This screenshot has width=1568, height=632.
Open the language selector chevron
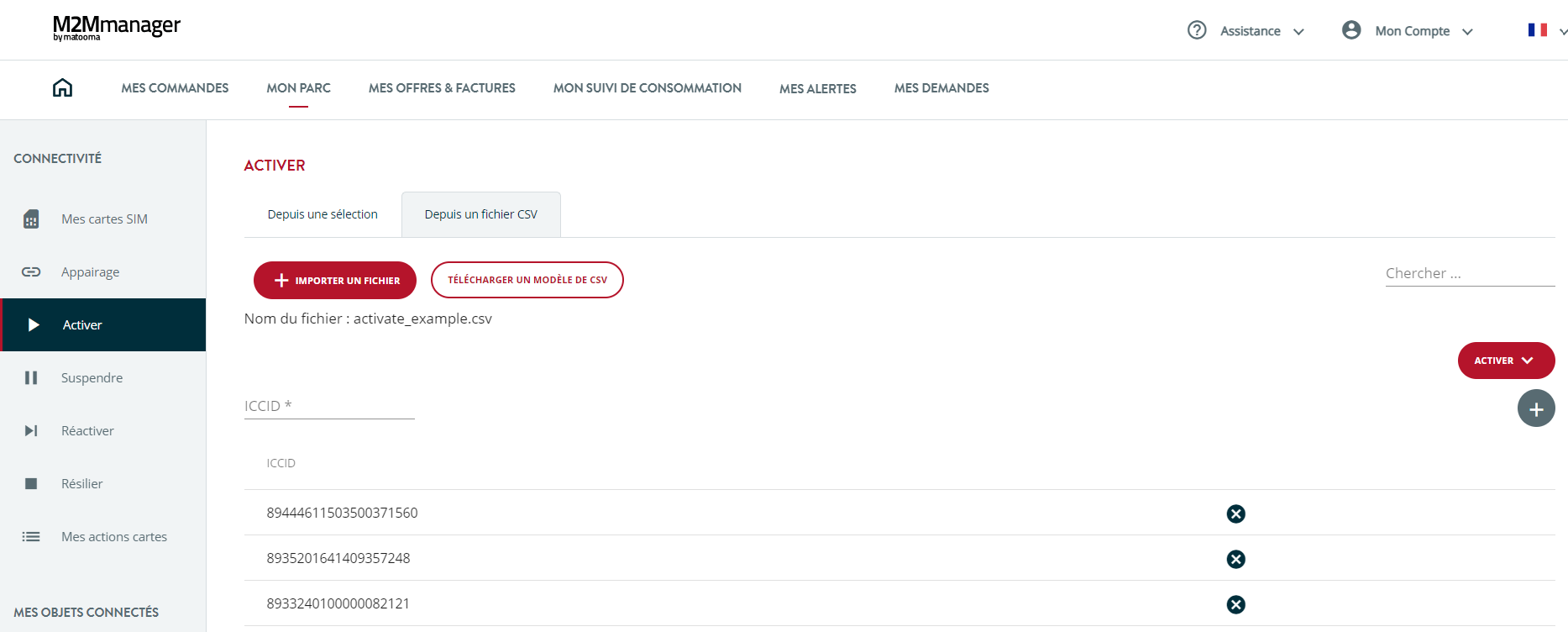pos(1562,32)
